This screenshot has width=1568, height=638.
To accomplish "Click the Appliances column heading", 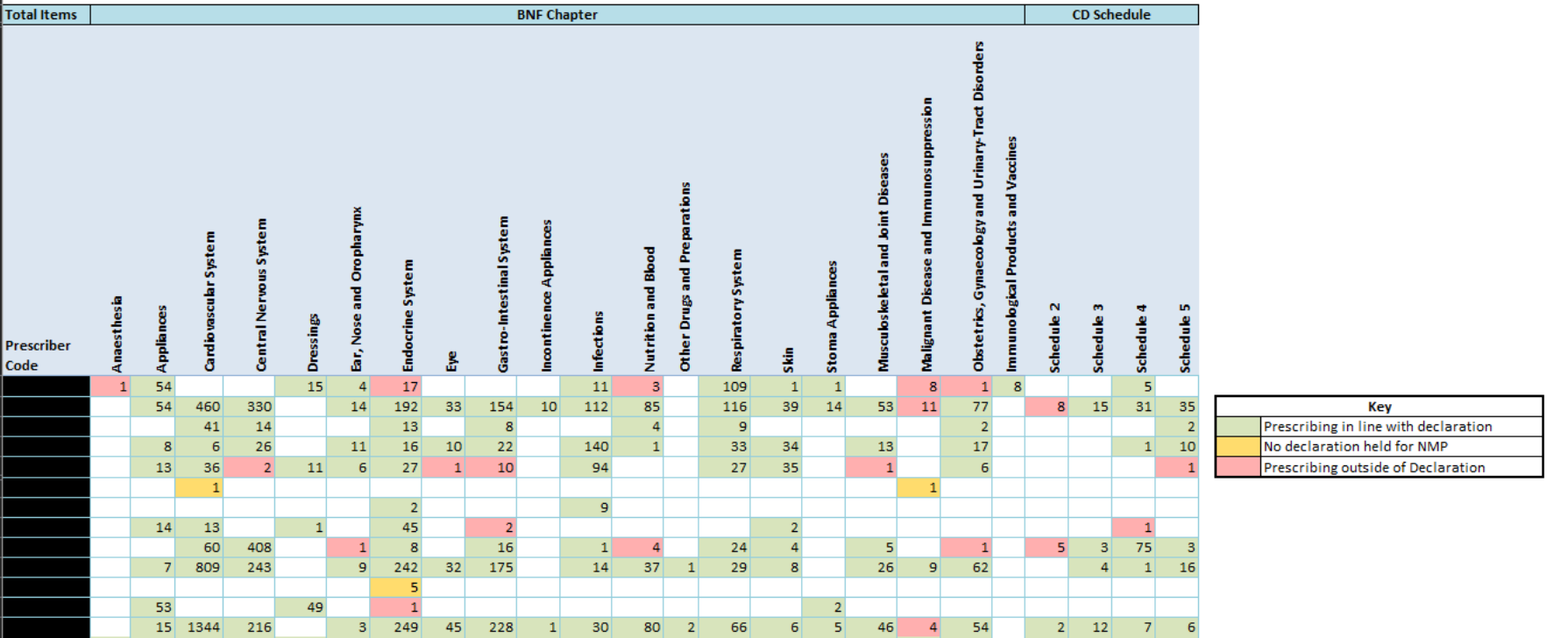I will (x=160, y=338).
